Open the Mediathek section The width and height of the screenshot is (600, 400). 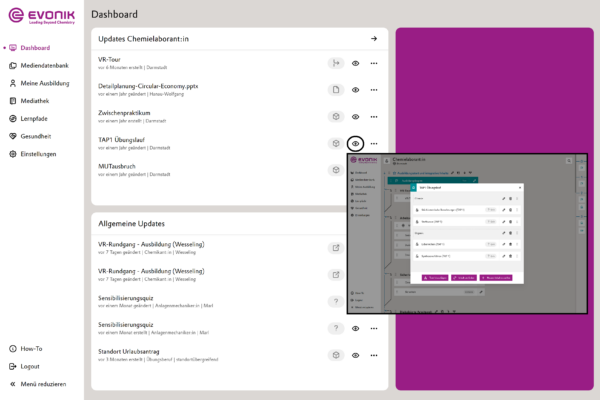pos(29,101)
